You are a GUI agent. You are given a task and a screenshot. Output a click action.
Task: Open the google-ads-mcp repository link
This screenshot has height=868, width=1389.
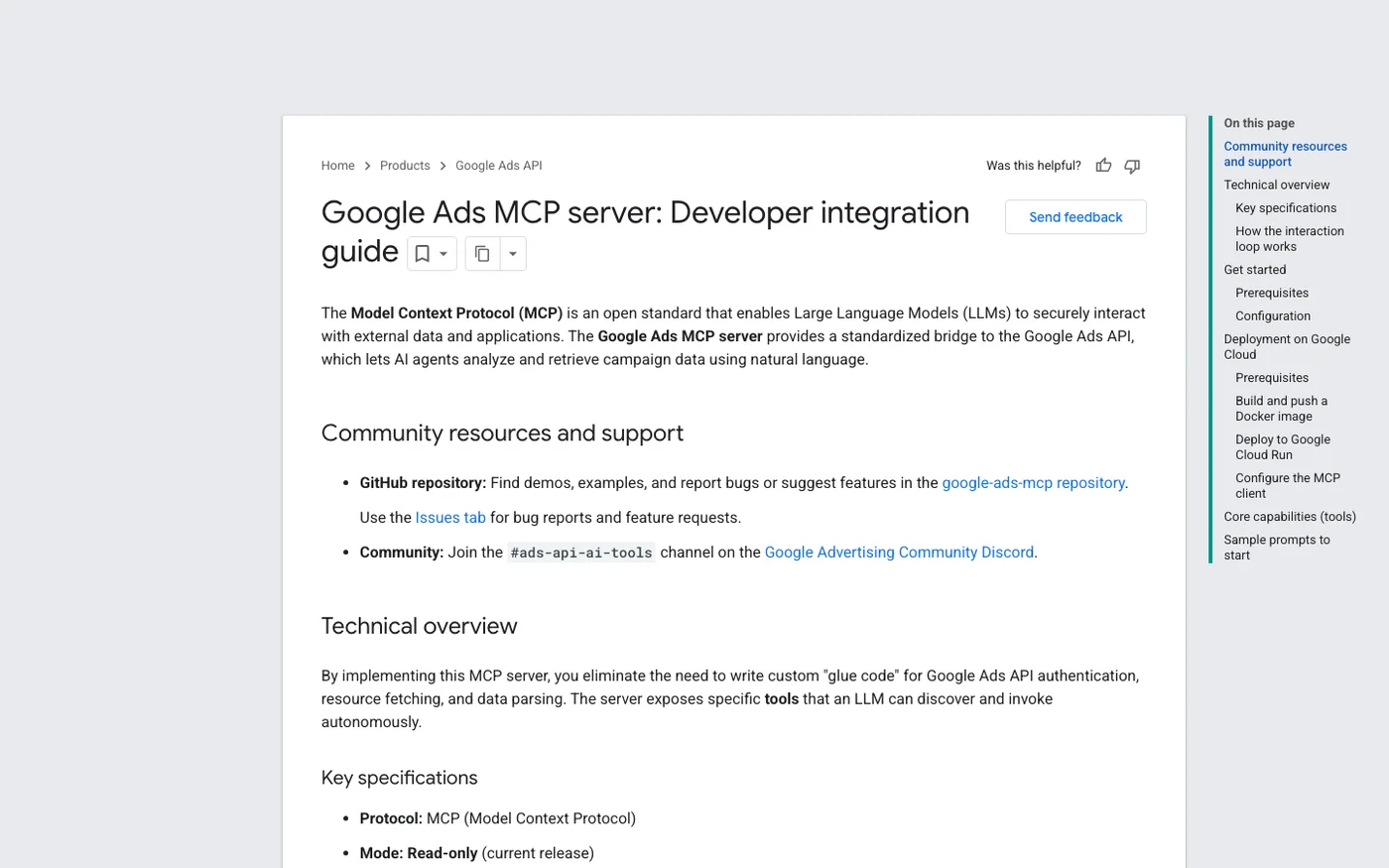[1033, 483]
